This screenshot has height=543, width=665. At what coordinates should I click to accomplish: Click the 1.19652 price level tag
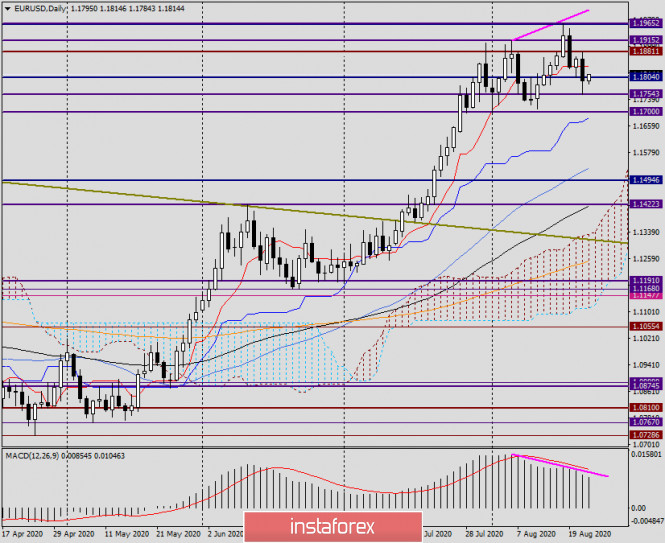pos(645,23)
